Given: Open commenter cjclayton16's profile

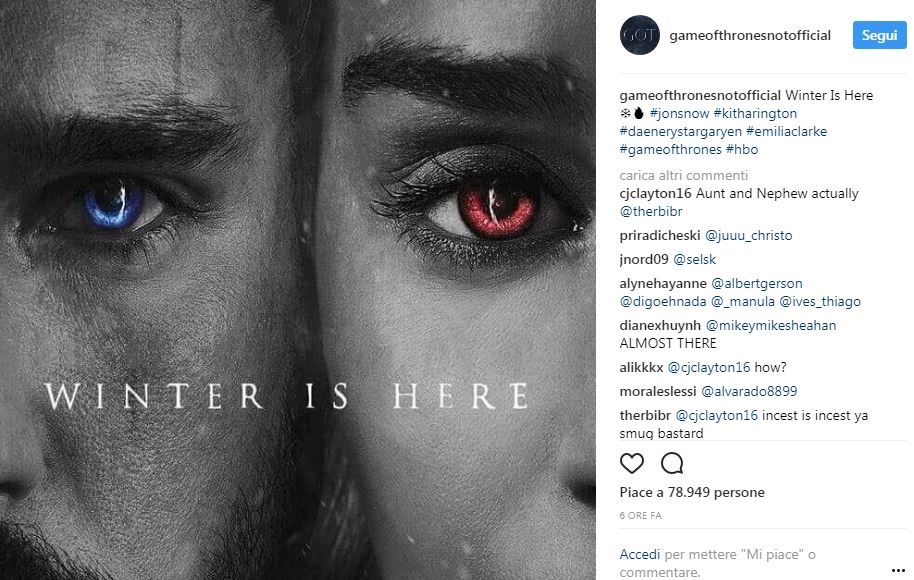Looking at the screenshot, I should [x=655, y=194].
